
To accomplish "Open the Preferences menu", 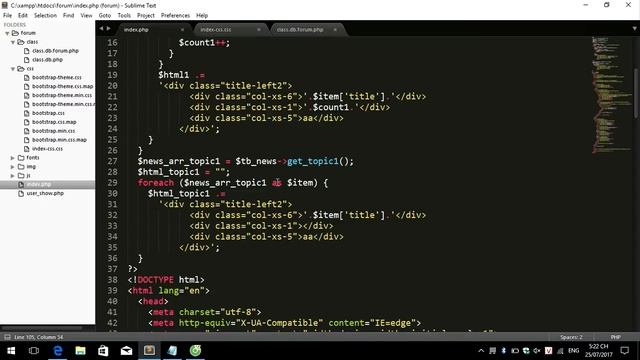I will point(176,16).
